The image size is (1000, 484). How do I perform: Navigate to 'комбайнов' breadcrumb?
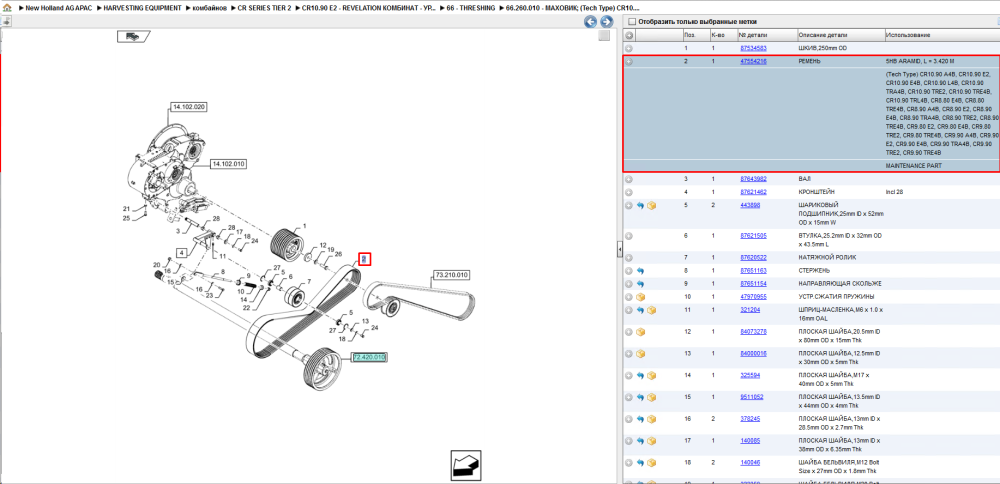tap(210, 7)
